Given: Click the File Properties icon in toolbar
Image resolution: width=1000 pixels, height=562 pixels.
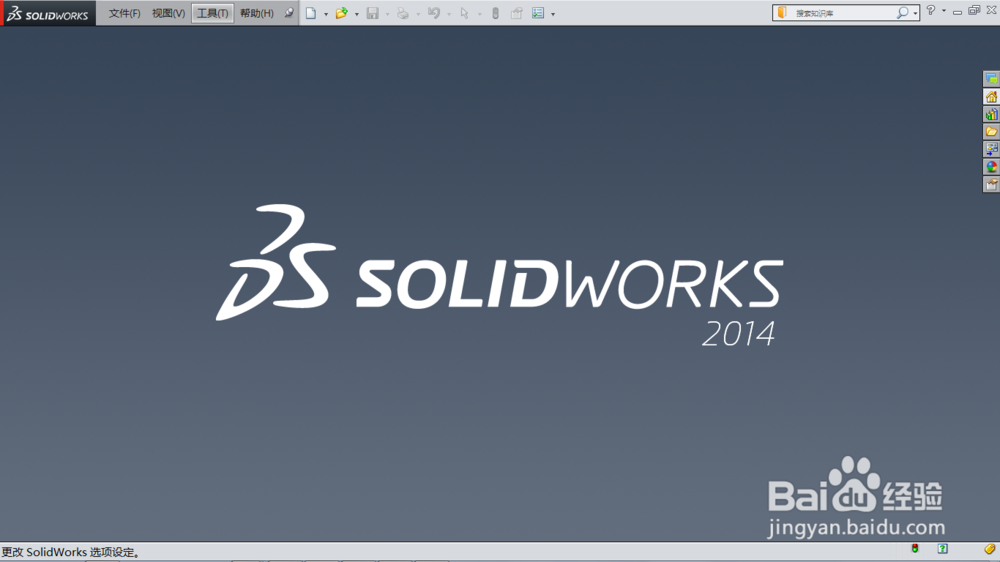Looking at the screenshot, I should pos(517,13).
